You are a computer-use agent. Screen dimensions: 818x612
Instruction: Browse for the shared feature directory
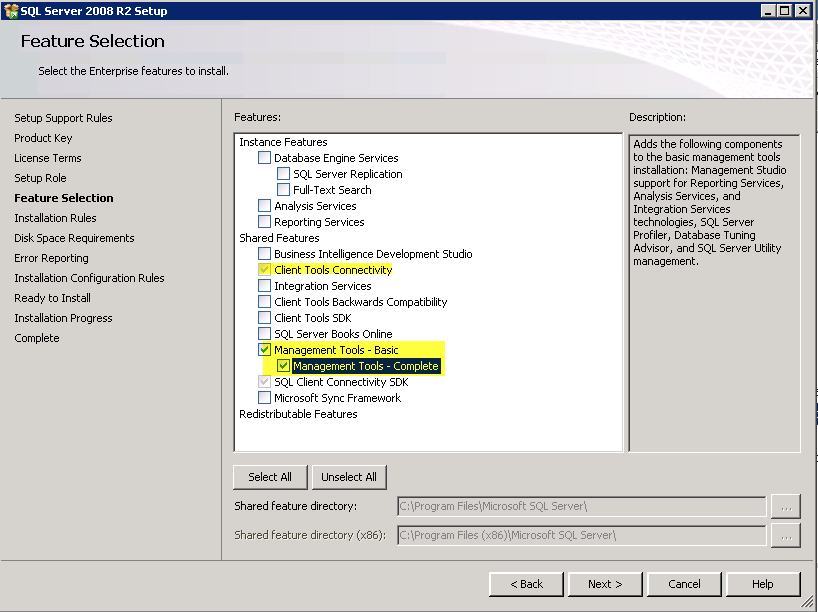(786, 506)
